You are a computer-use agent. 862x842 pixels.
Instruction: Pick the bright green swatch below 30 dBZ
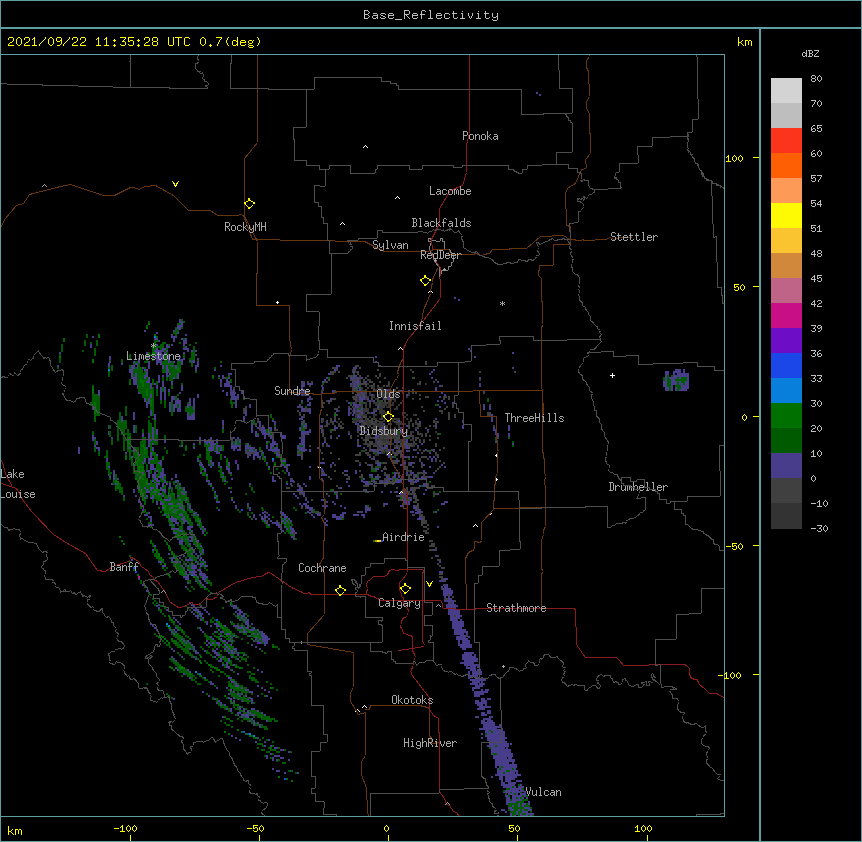pos(786,416)
